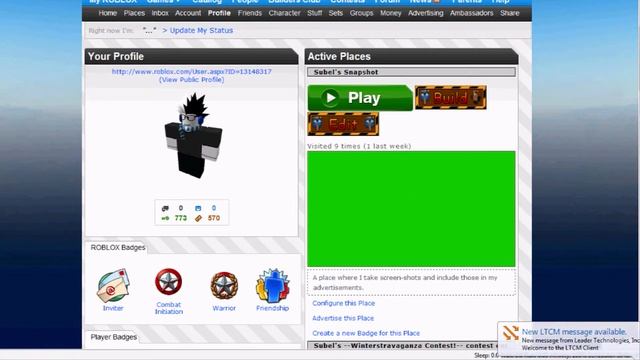640x360 pixels.
Task: Expand the Subel's Snapshot place header
Action: click(x=411, y=72)
